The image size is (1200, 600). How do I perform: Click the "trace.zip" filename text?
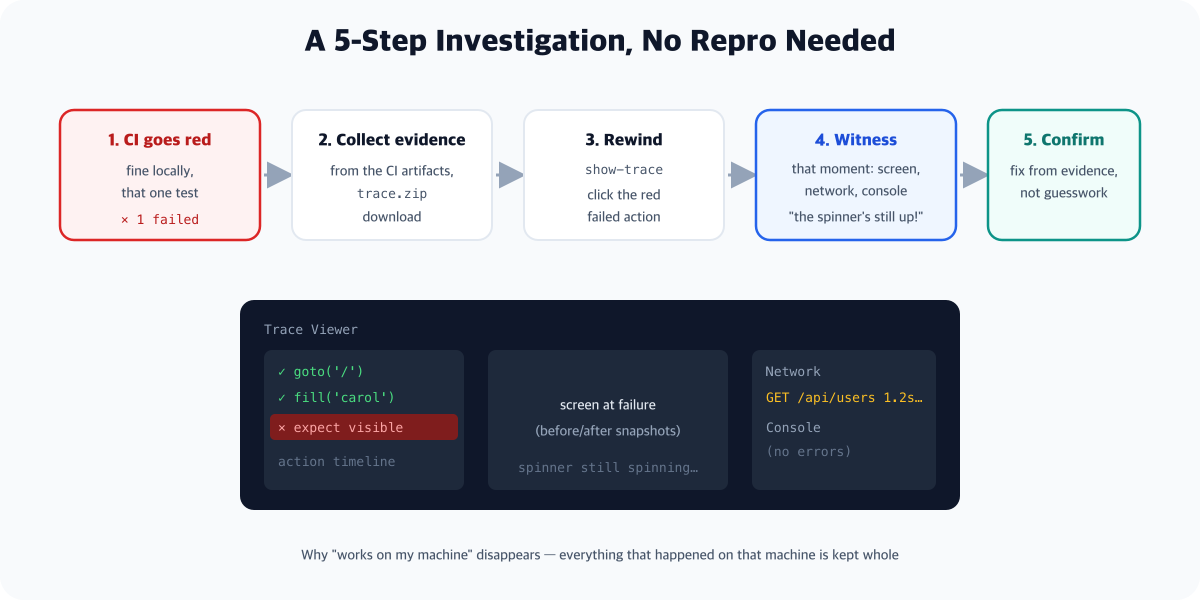pyautogui.click(x=392, y=194)
